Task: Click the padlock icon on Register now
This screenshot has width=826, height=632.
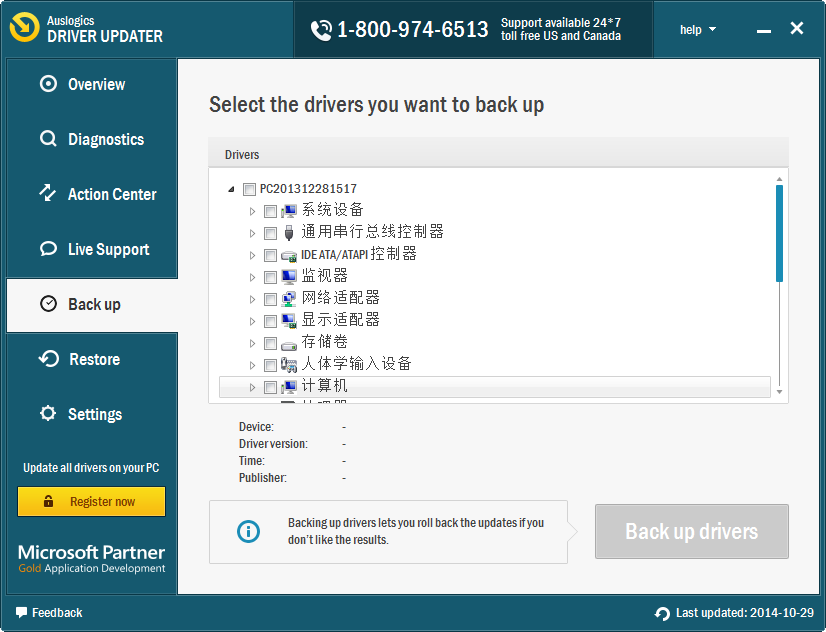Action: (x=48, y=501)
